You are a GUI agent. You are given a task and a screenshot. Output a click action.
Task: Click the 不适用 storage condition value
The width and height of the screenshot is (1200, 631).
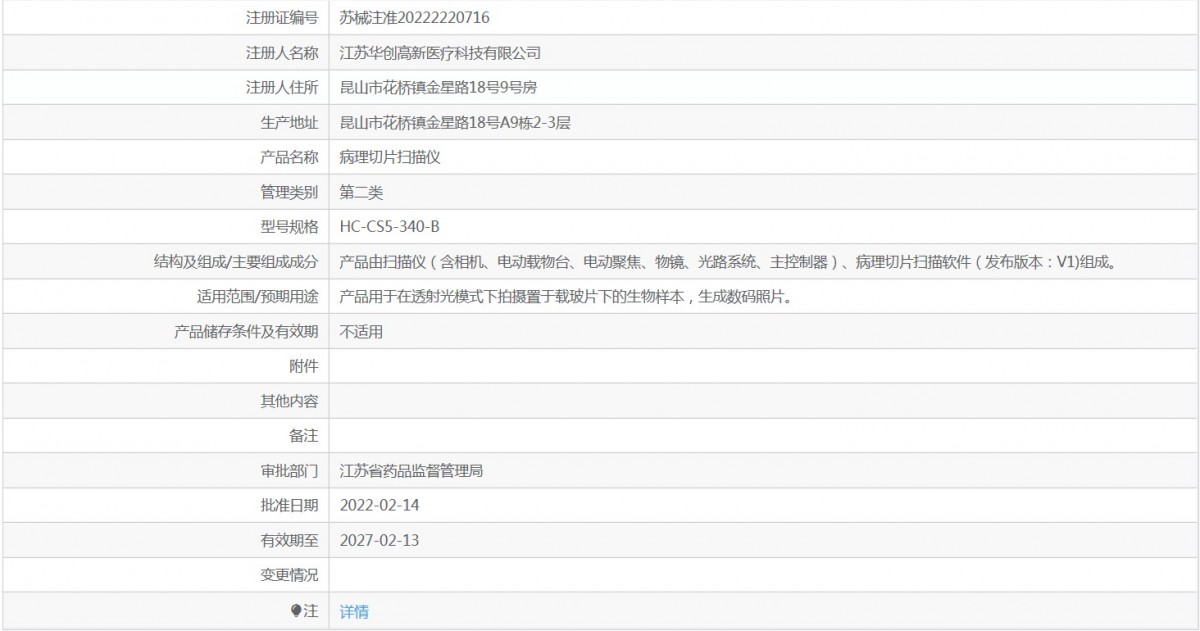tap(361, 331)
